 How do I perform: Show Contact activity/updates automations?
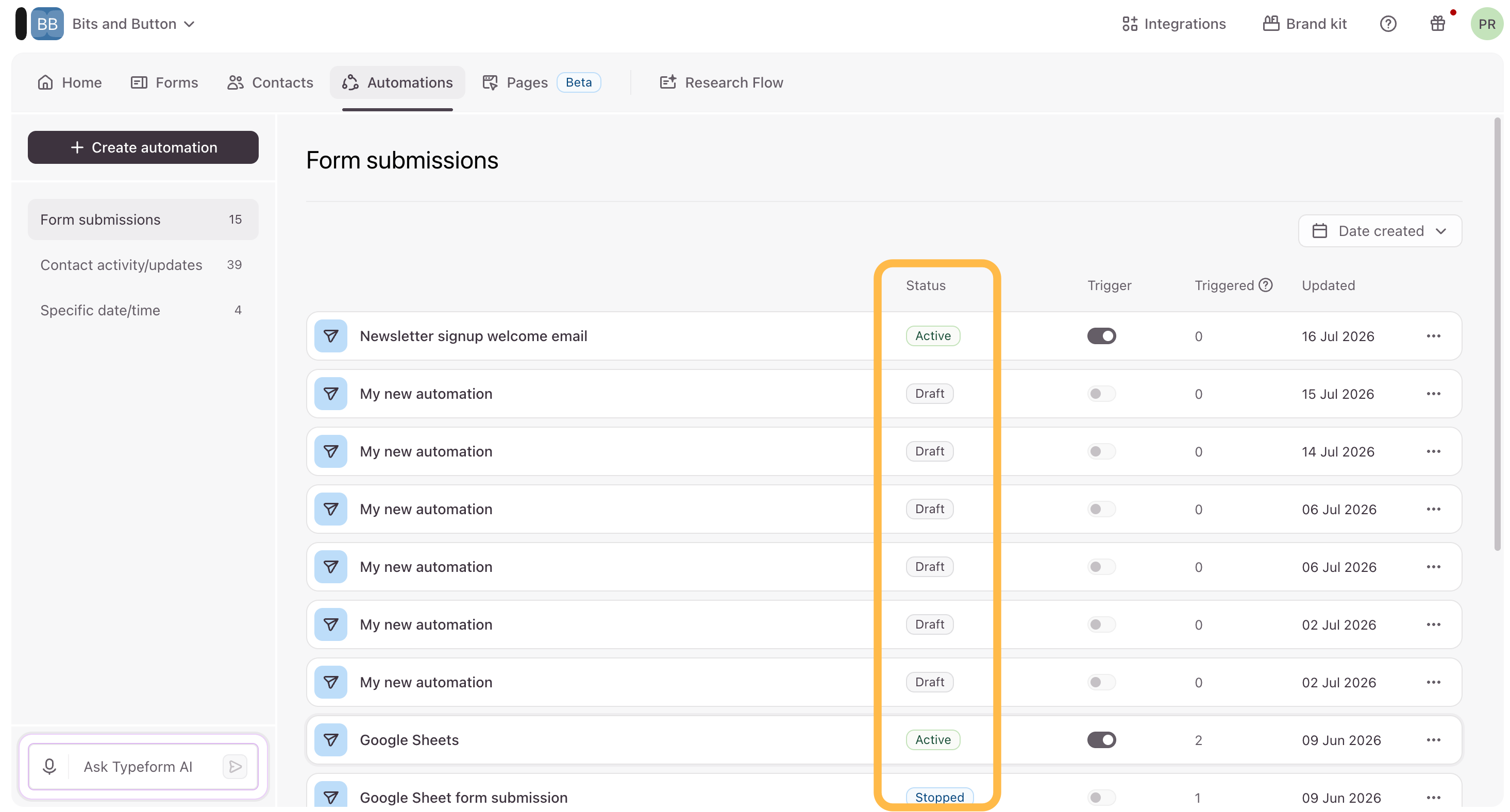(143, 265)
